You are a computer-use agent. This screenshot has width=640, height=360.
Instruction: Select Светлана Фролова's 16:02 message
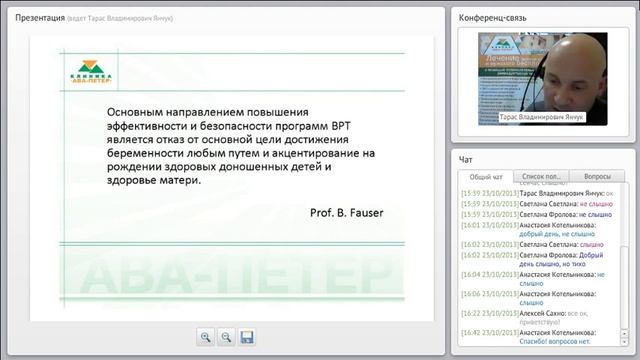[540, 259]
